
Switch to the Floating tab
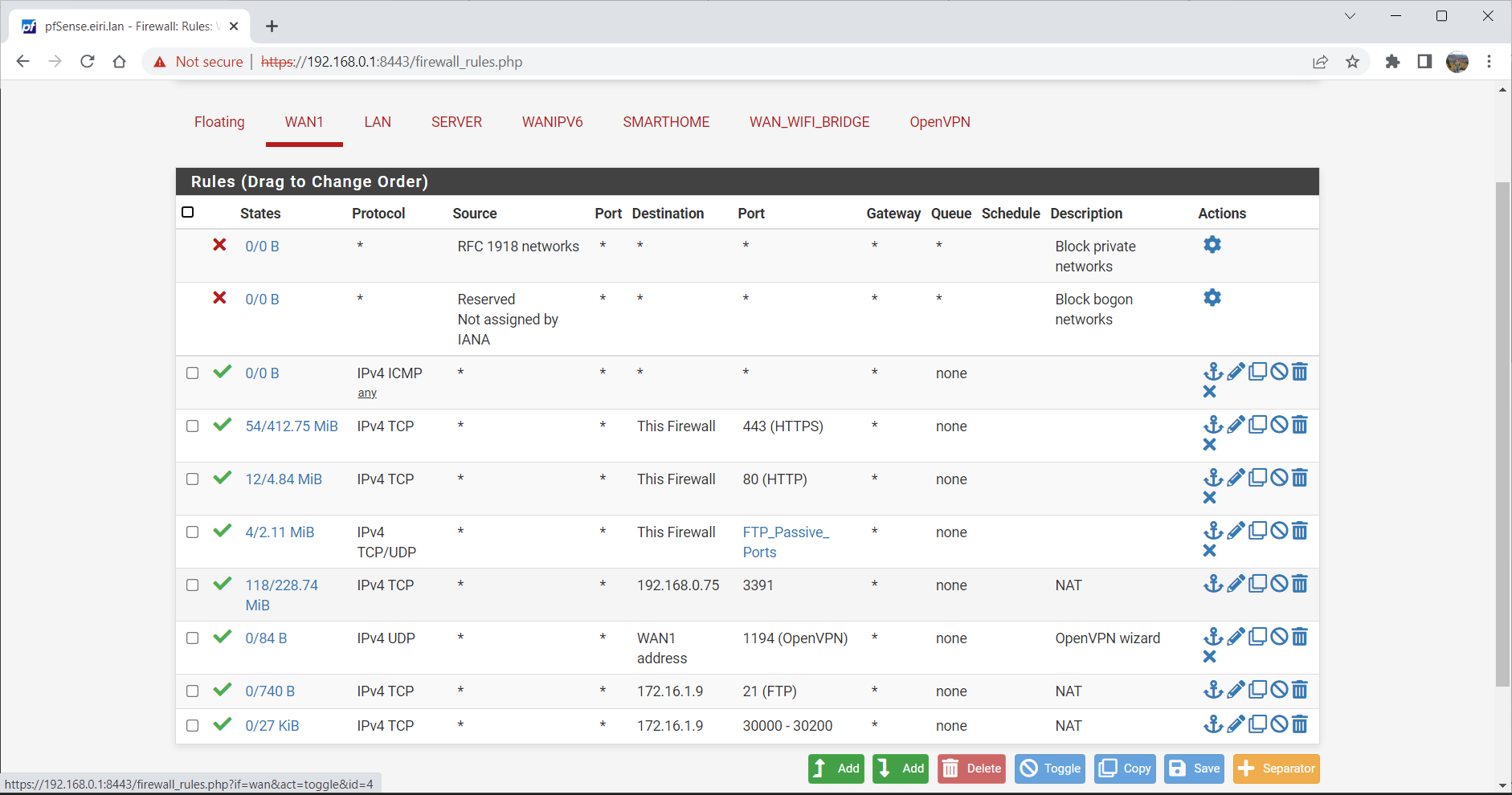tap(219, 122)
